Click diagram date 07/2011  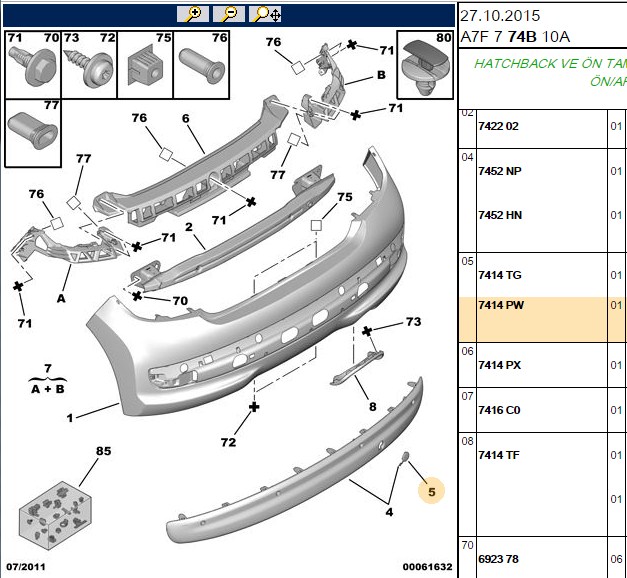26,567
